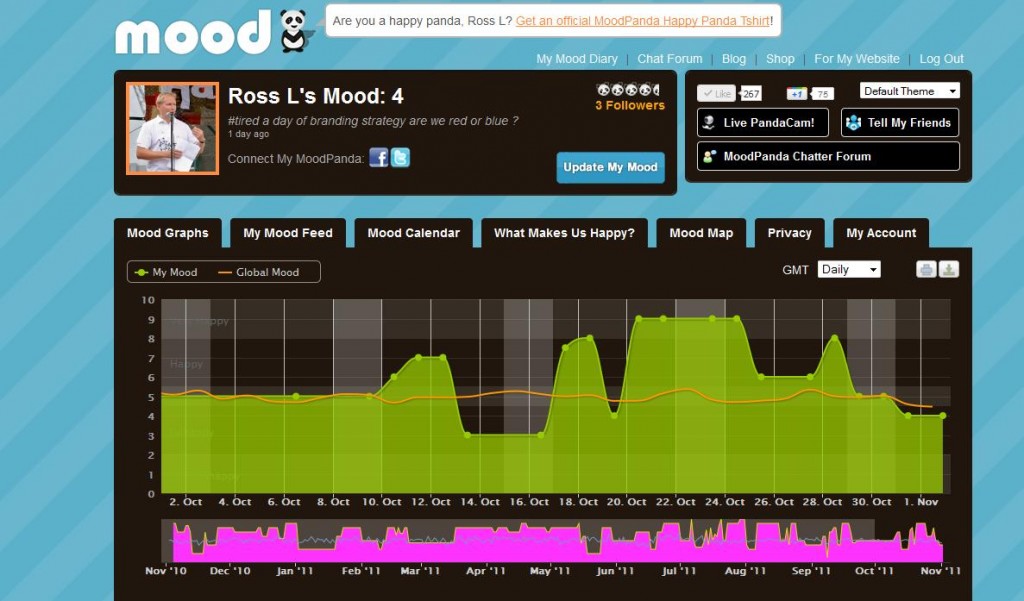Click the Facebook connect icon

(x=379, y=157)
